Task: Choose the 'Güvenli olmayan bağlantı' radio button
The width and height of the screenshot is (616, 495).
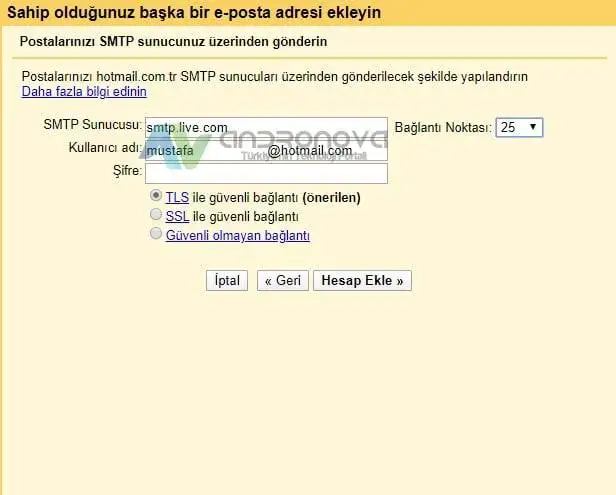Action: [156, 233]
